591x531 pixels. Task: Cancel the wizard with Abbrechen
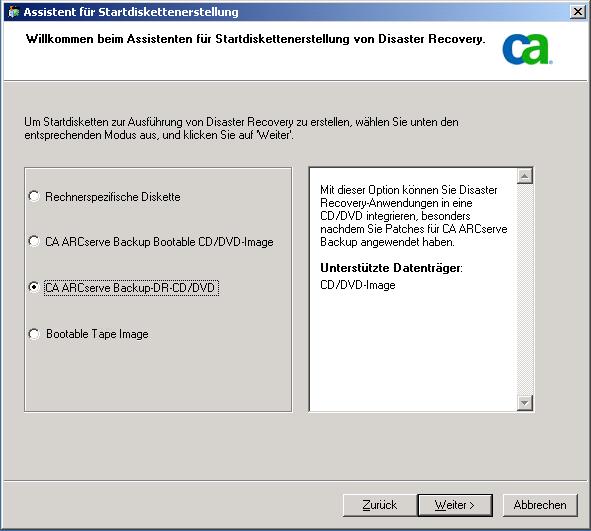(x=540, y=505)
